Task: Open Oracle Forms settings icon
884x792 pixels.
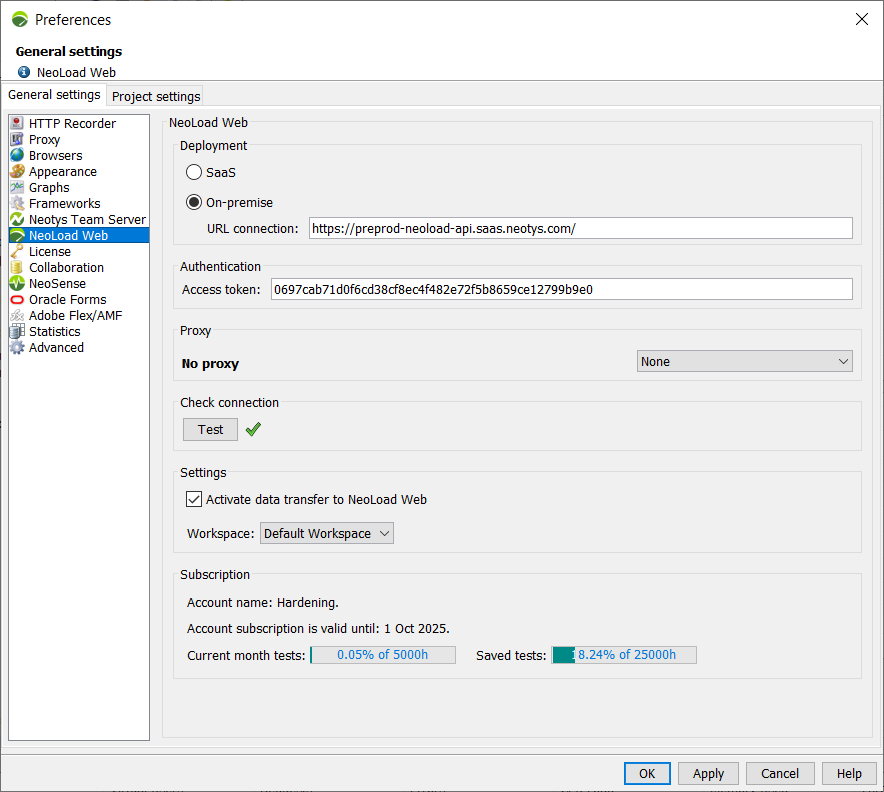Action: pyautogui.click(x=17, y=300)
